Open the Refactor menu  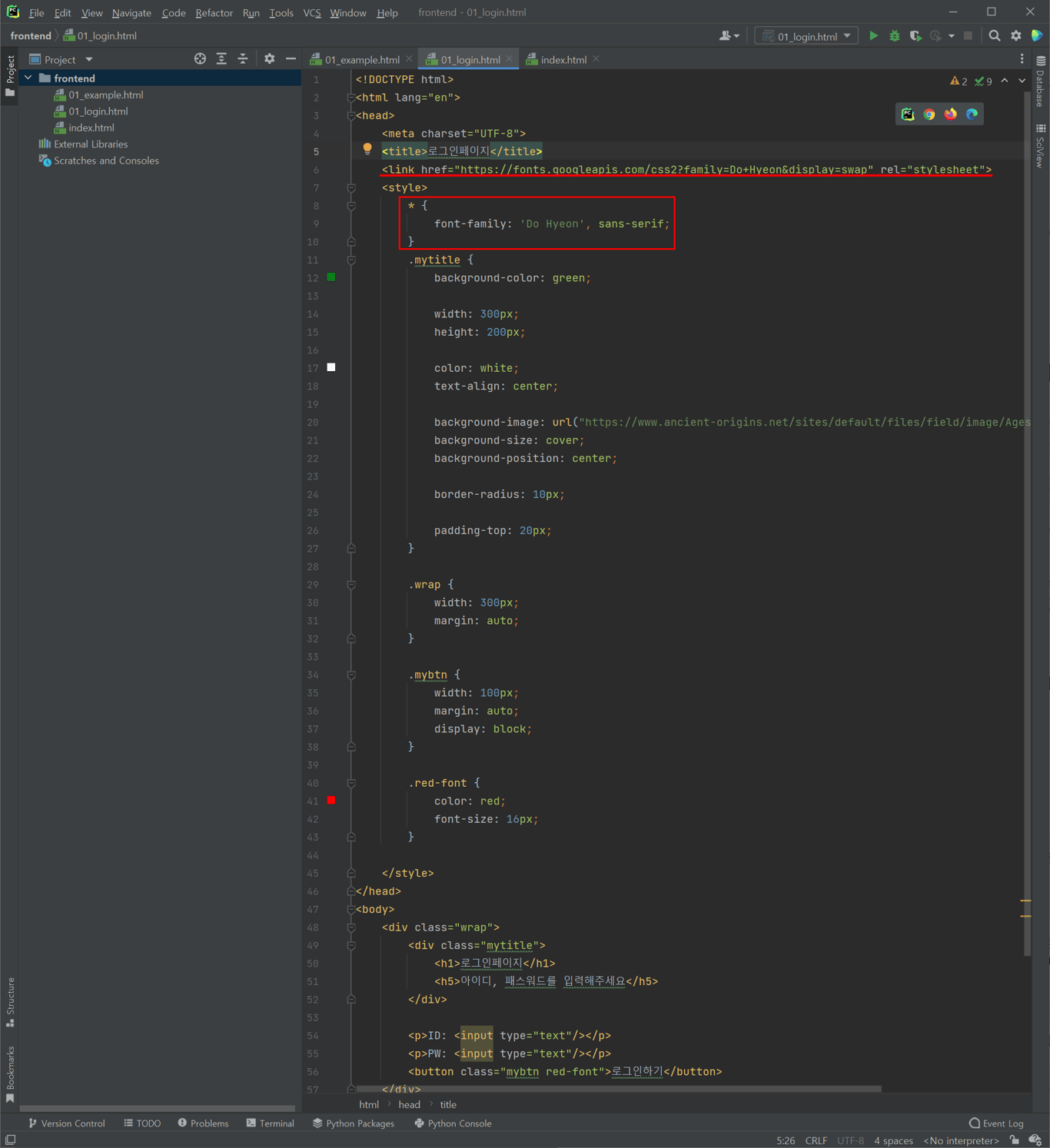click(214, 13)
